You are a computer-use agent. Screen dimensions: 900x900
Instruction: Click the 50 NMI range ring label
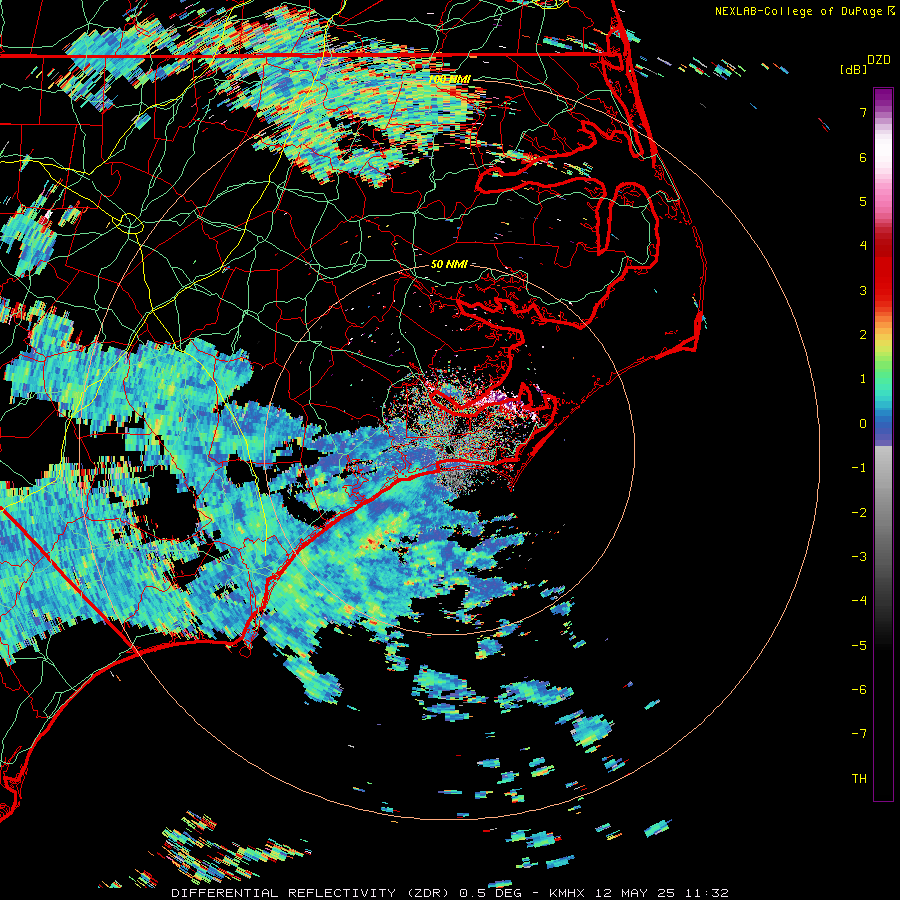[449, 265]
